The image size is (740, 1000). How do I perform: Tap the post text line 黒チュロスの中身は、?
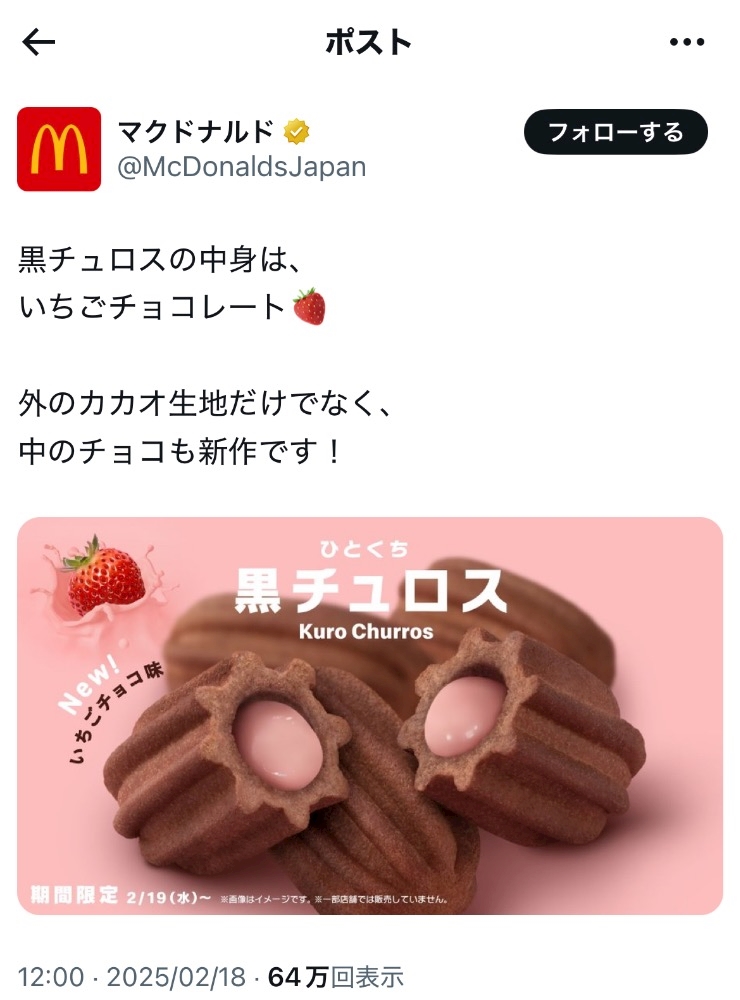pos(159,260)
